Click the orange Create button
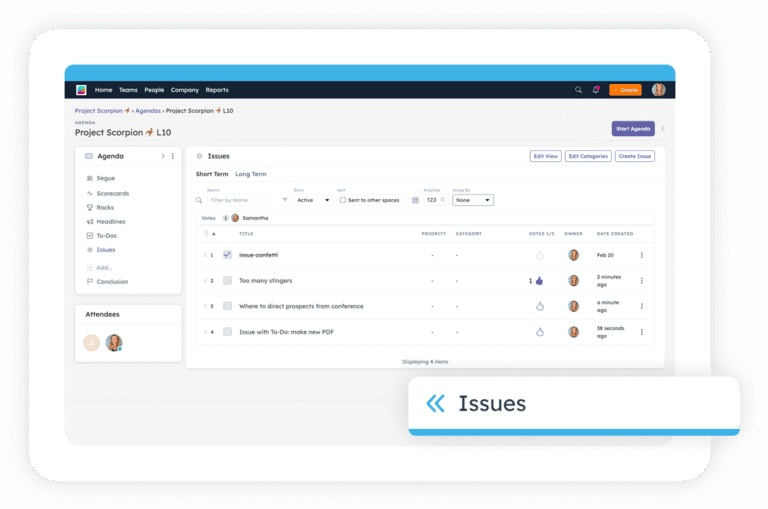768x509 pixels. [x=625, y=90]
